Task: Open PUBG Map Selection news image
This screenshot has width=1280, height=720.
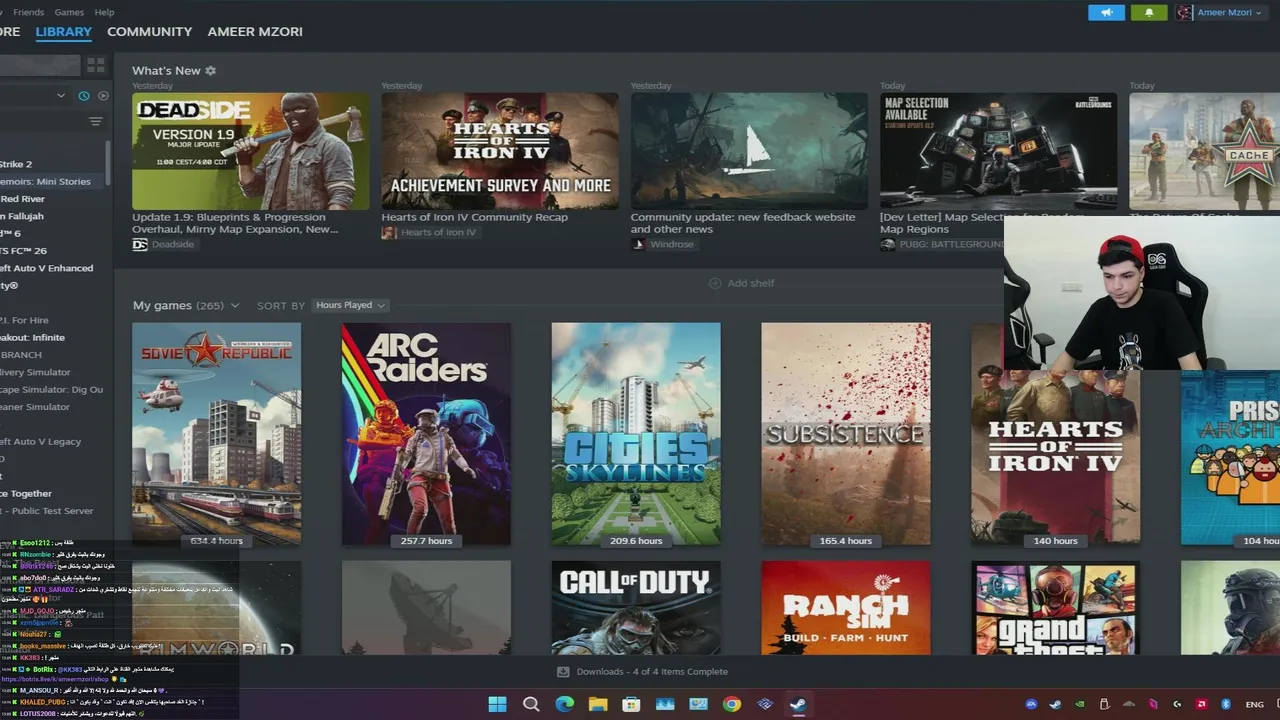Action: (x=998, y=151)
